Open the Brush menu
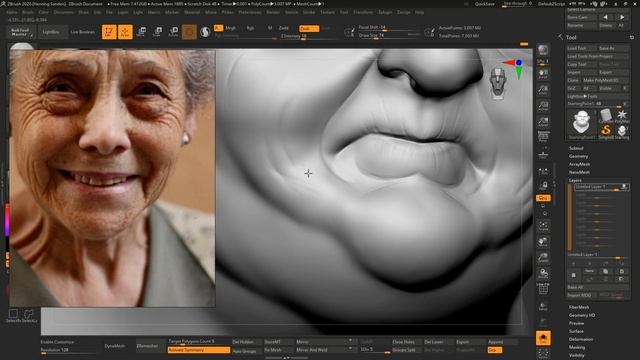This screenshot has height=360, width=640. coord(28,12)
